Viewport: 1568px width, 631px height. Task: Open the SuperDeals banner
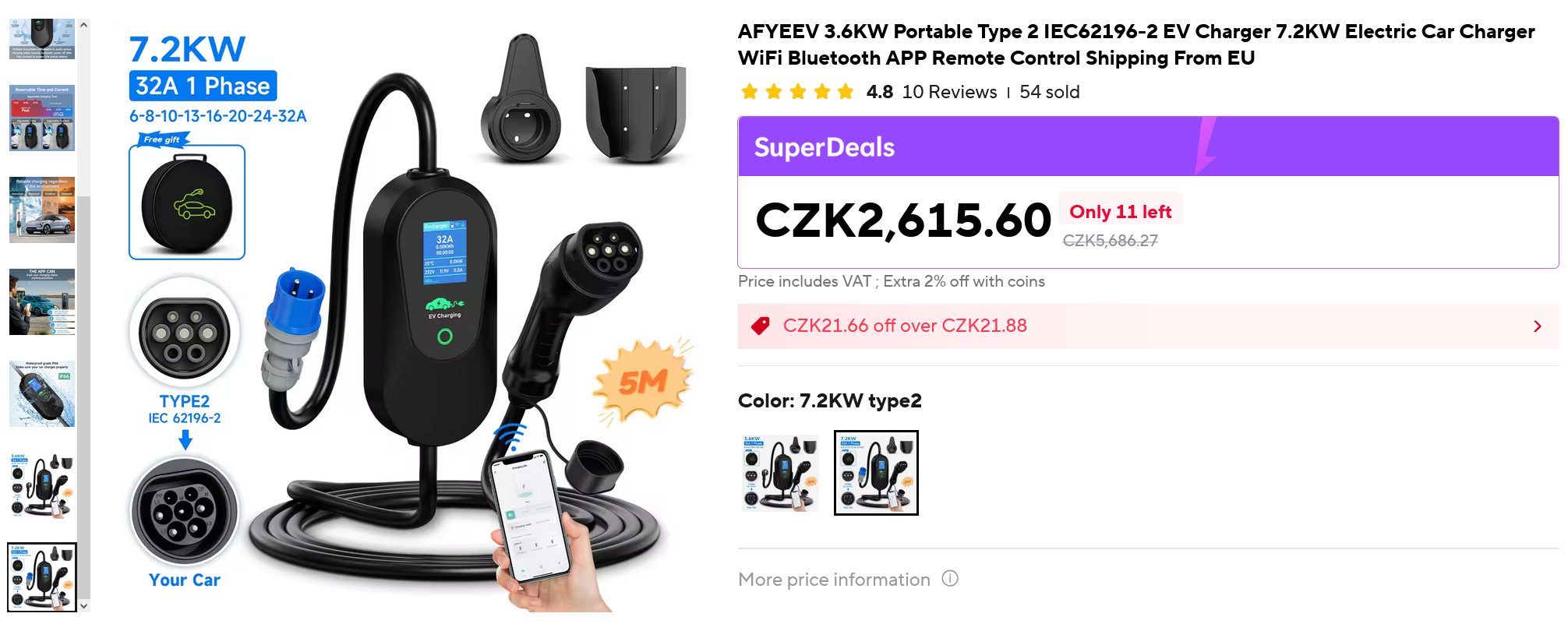[1148, 147]
